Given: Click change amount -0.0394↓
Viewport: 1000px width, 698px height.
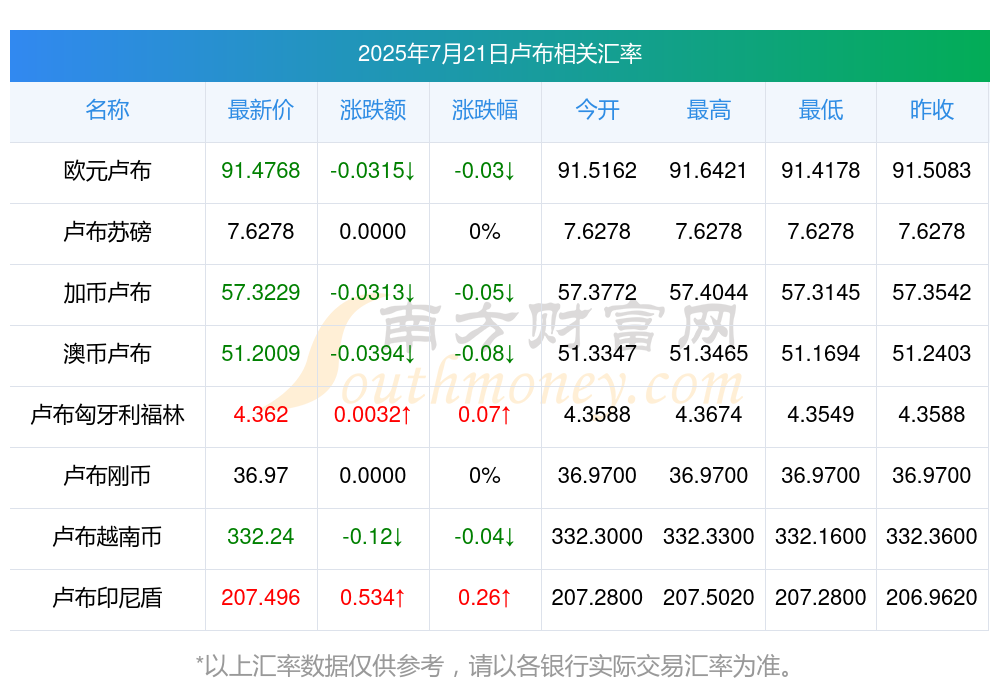Looking at the screenshot, I should (x=372, y=353).
